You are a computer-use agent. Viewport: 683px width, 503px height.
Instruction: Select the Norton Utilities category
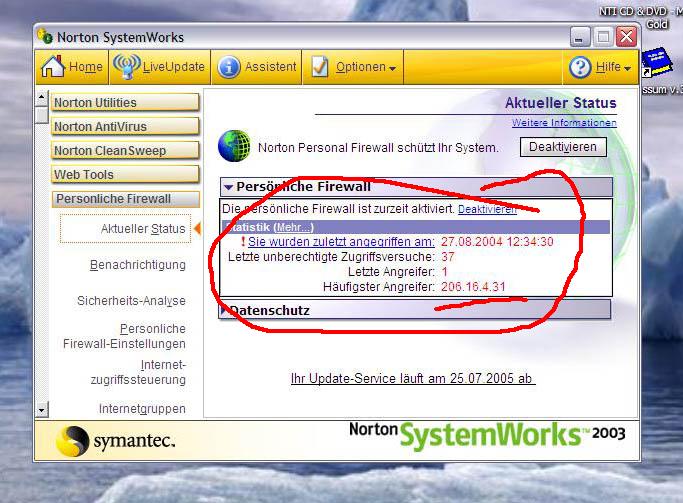125,102
